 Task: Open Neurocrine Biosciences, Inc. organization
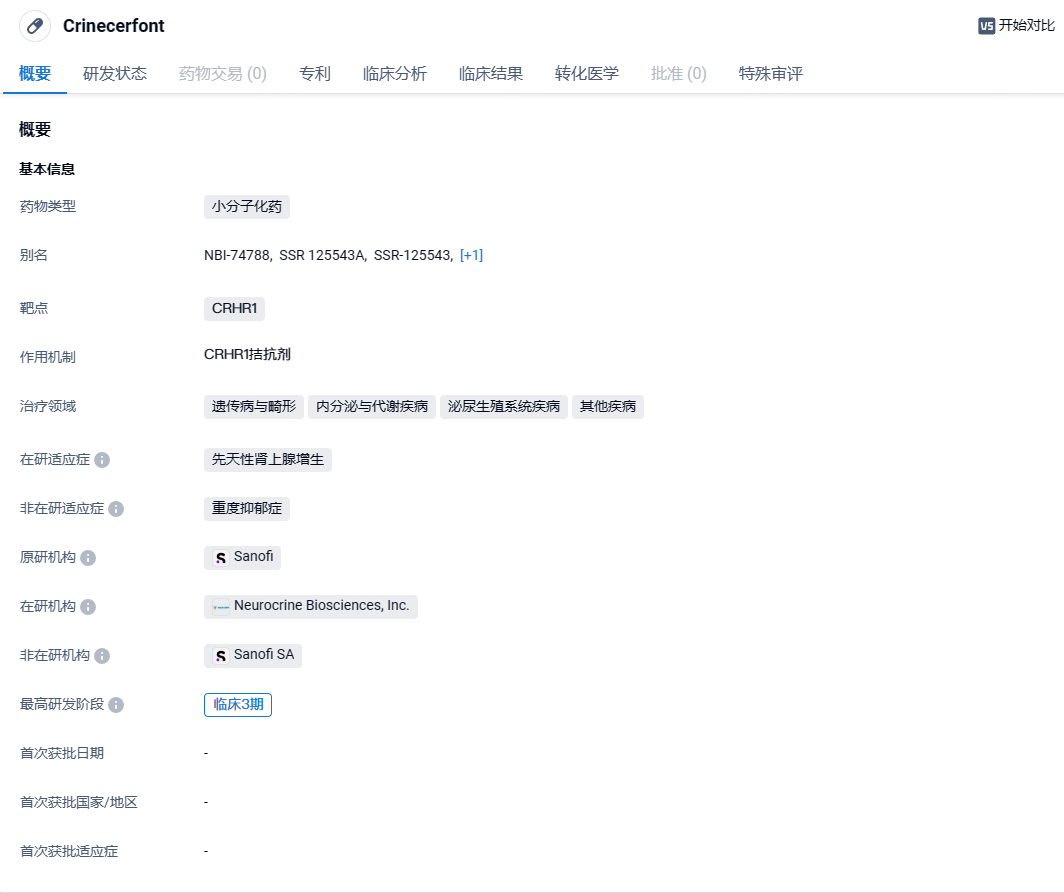311,607
